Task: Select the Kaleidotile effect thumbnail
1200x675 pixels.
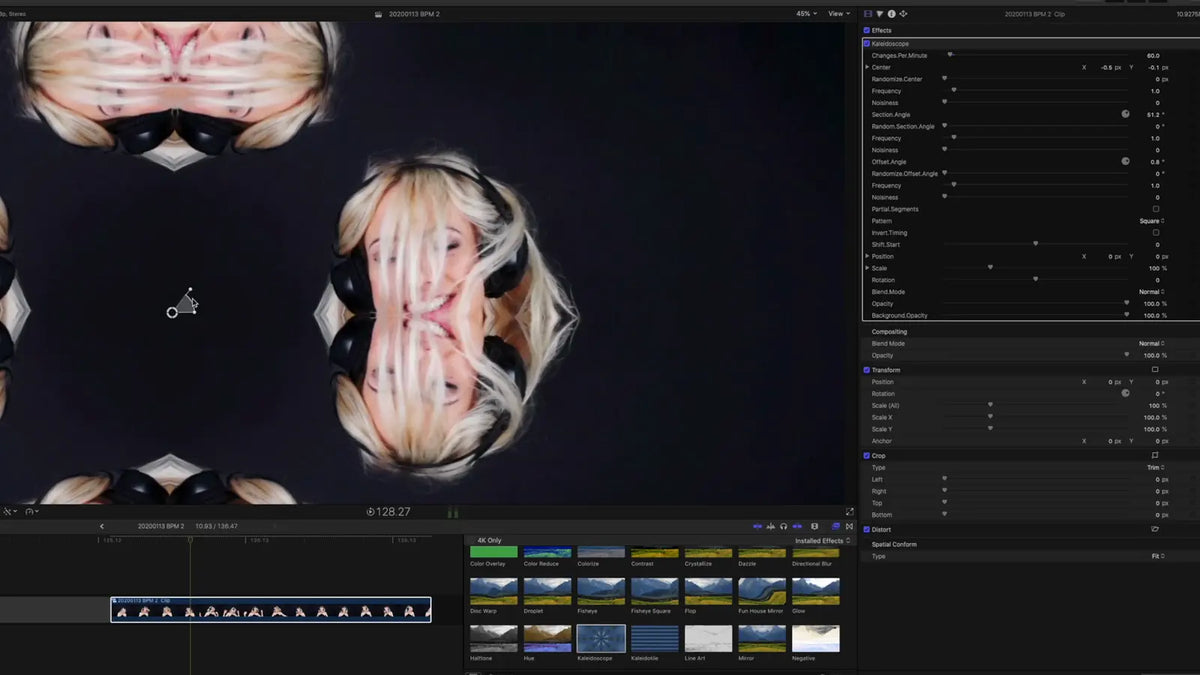Action: [x=654, y=639]
